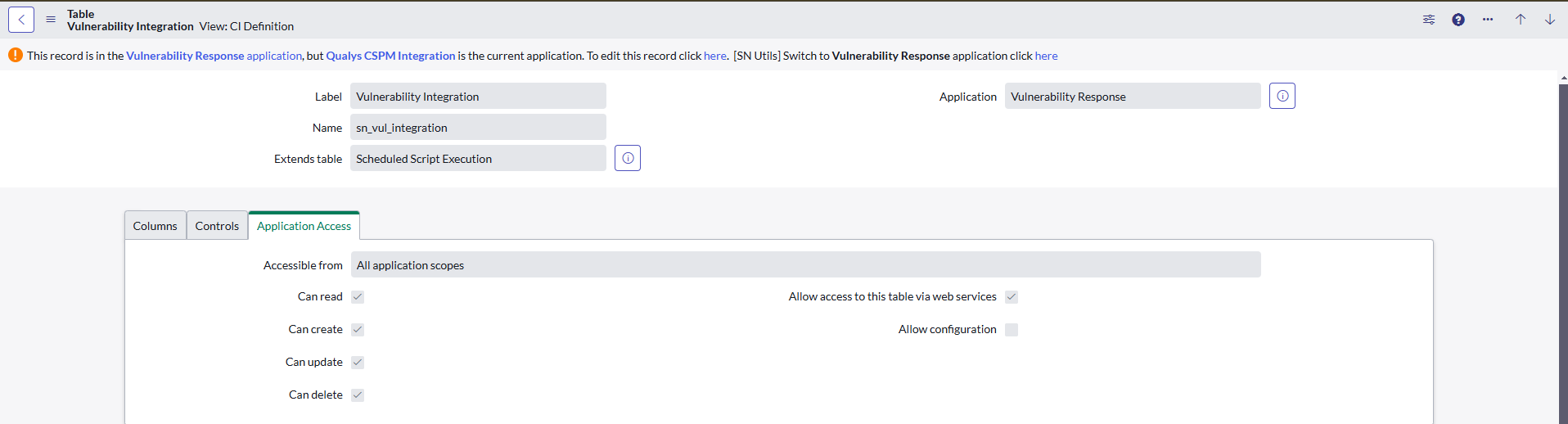Screen dimensions: 1568x424
Task: Toggle Allow access via web services checkbox
Action: click(1012, 296)
